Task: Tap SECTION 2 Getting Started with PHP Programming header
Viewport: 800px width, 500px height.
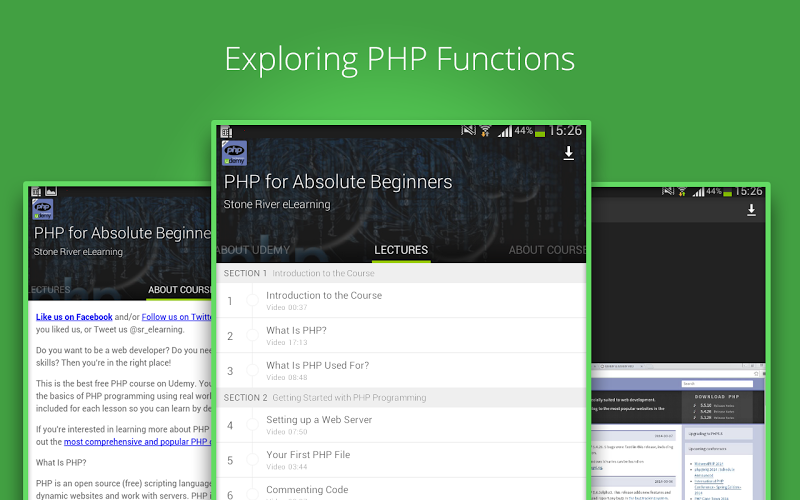Action: coord(401,397)
